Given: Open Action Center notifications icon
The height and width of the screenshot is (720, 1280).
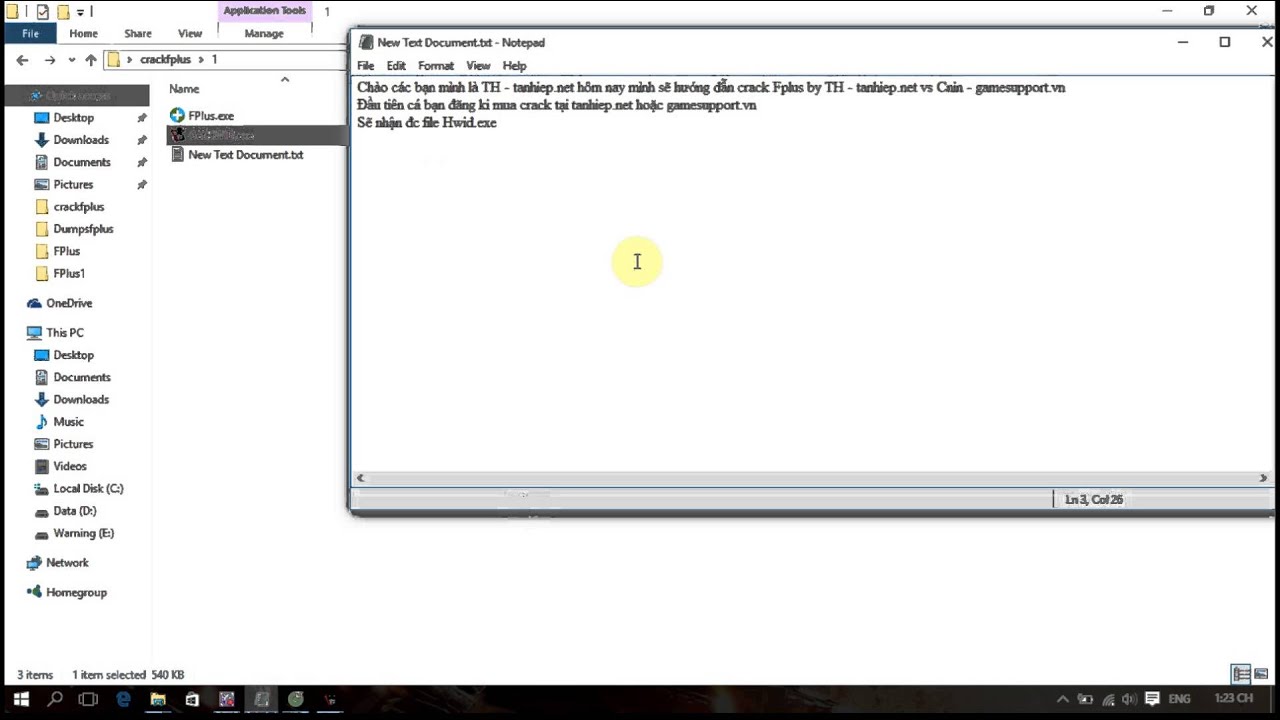Looking at the screenshot, I should click(x=1152, y=699).
